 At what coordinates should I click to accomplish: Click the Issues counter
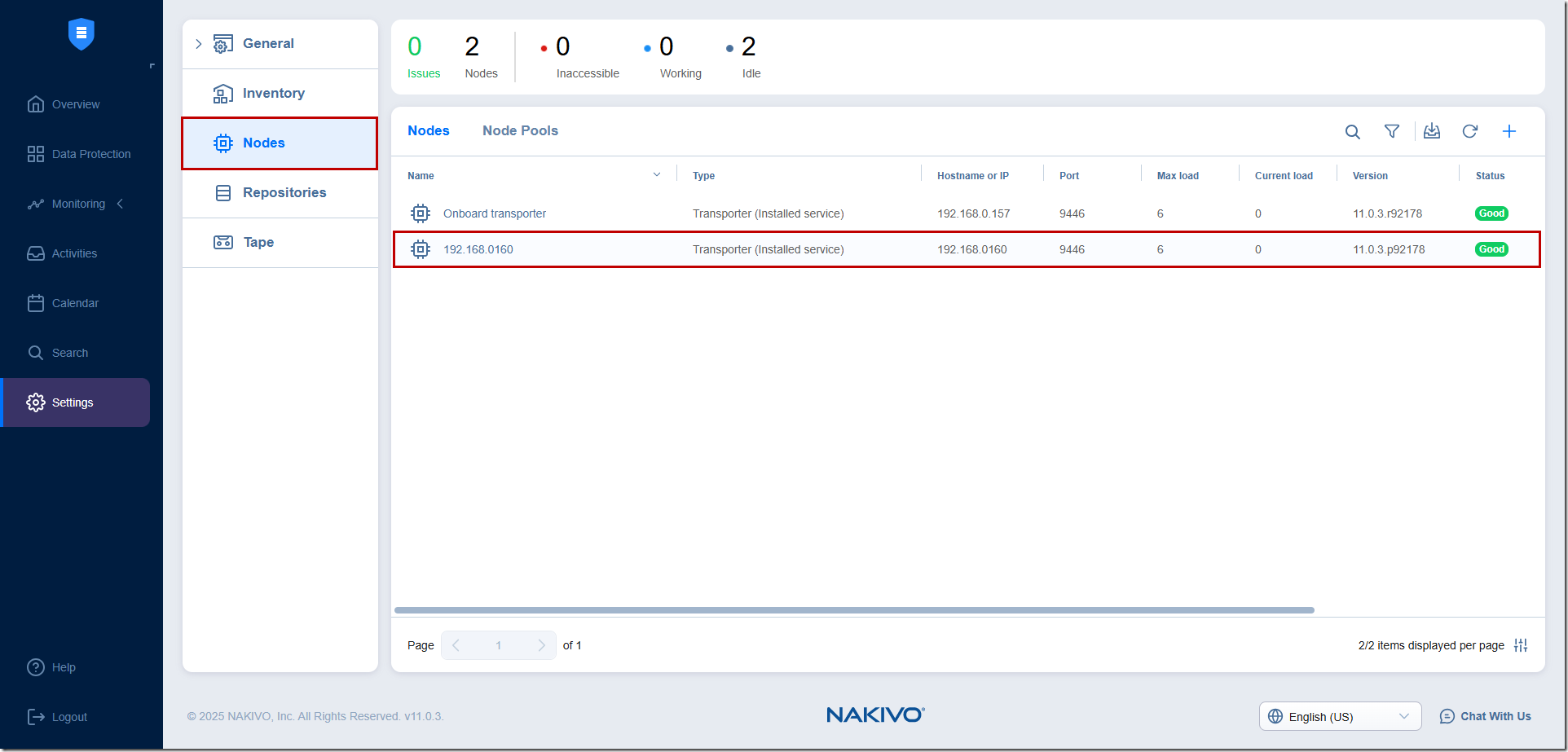(x=424, y=57)
